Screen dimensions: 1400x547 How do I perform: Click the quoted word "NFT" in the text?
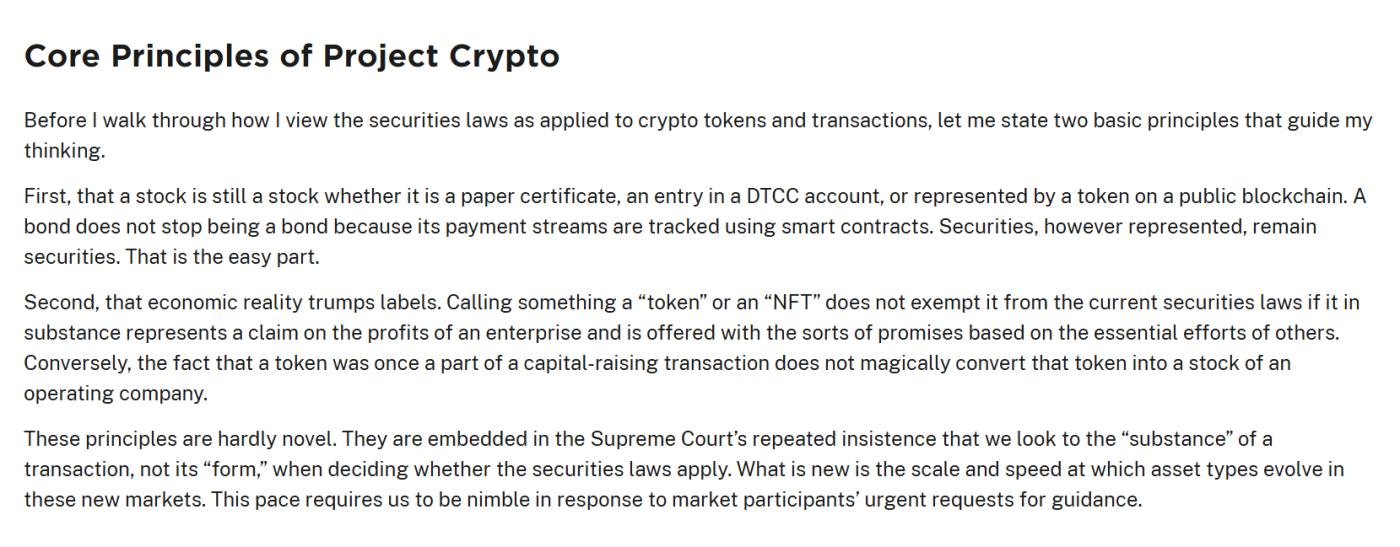(794, 302)
